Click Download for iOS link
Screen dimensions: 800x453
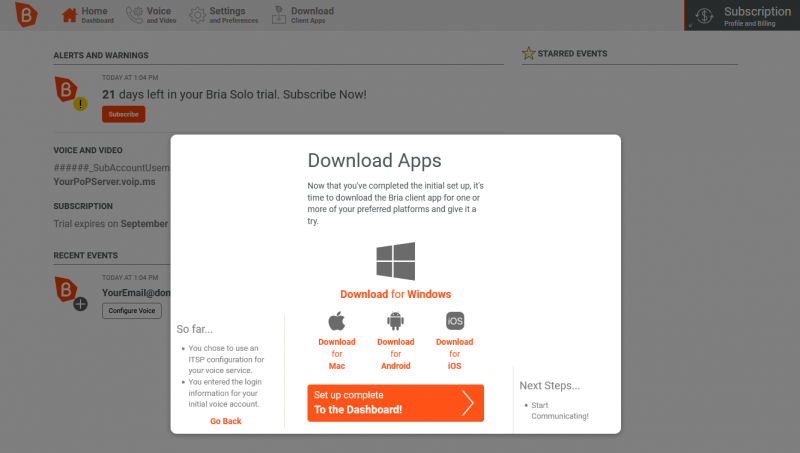click(x=455, y=354)
